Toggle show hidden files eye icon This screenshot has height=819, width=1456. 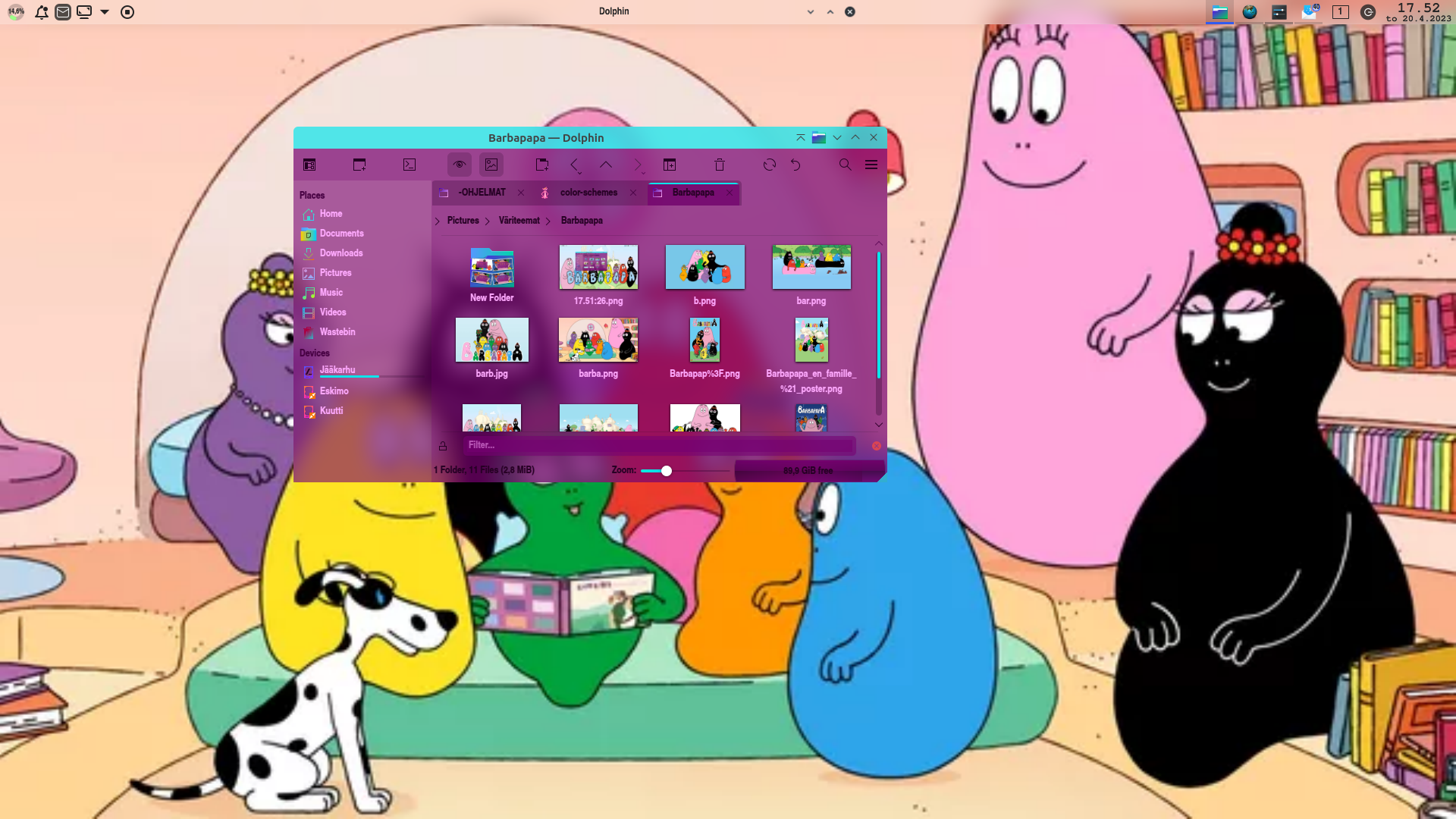click(460, 165)
